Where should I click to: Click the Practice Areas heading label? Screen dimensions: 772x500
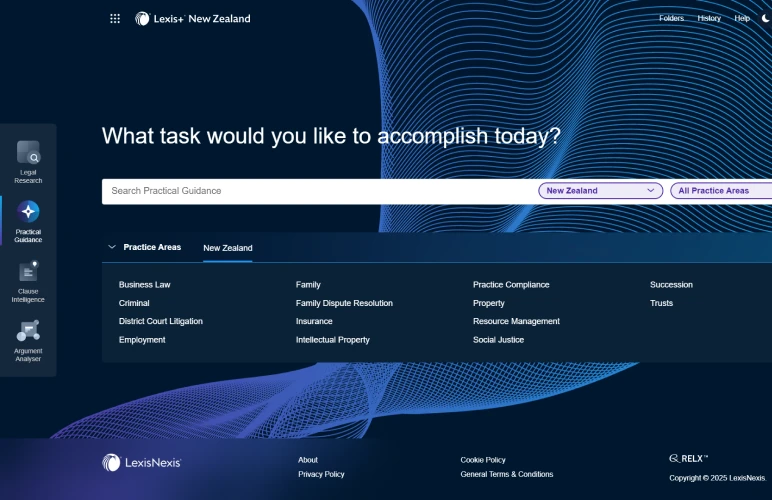click(152, 247)
